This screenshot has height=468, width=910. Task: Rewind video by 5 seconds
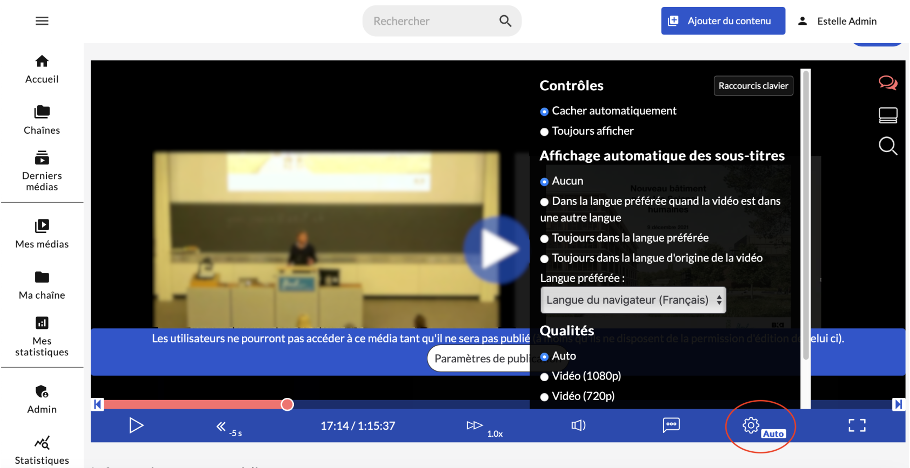[x=225, y=426]
